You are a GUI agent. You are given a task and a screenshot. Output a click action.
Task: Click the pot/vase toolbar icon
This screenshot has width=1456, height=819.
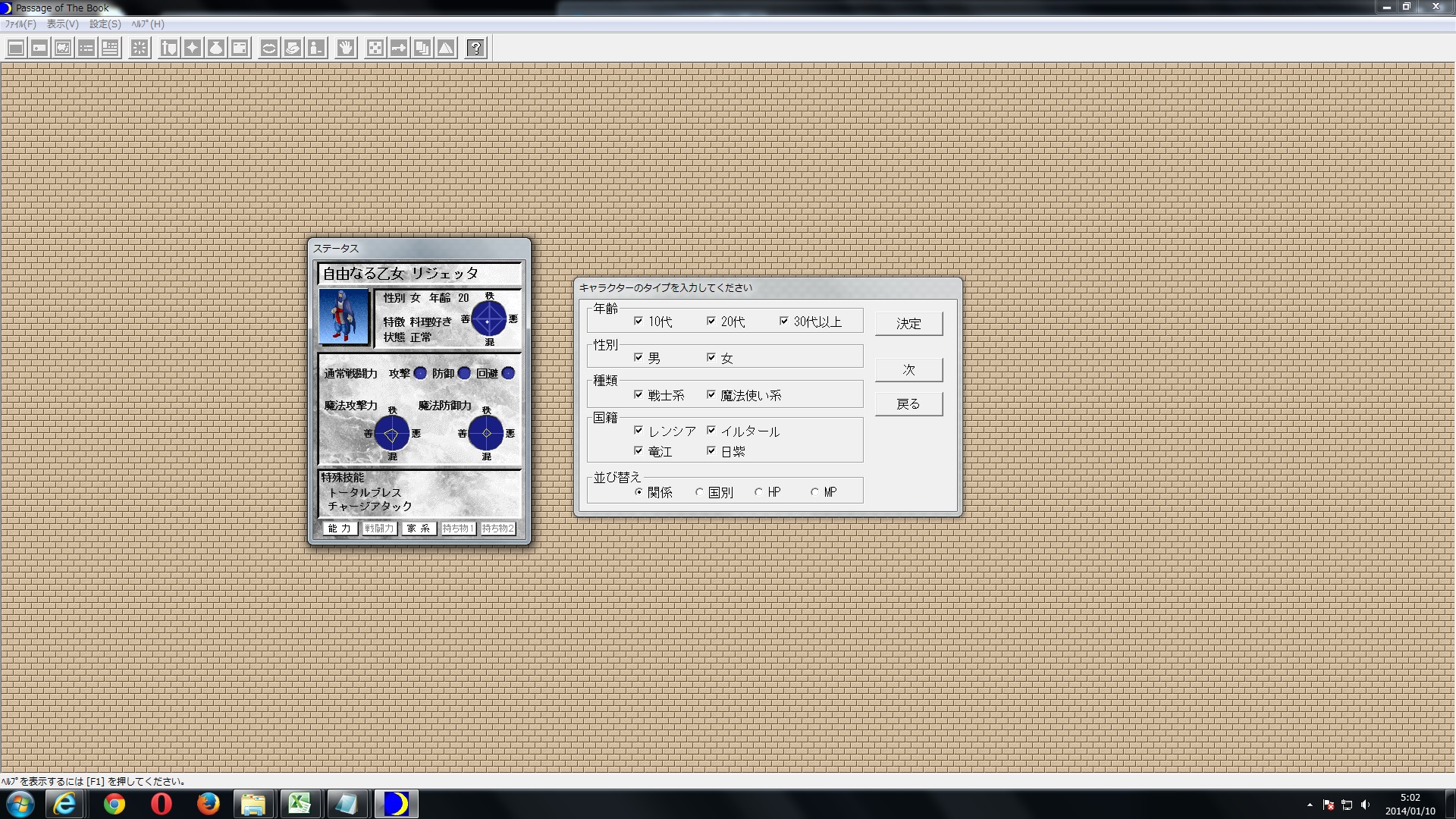click(216, 49)
